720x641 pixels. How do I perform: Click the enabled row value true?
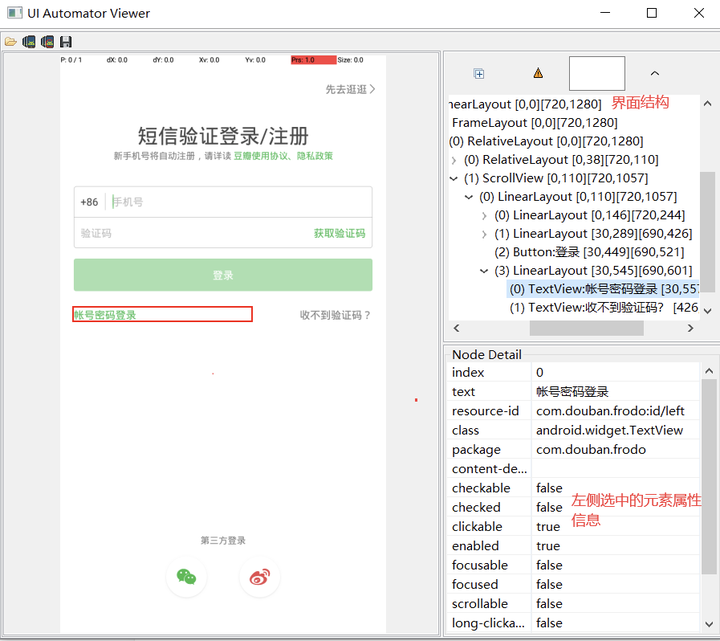pyautogui.click(x=548, y=546)
